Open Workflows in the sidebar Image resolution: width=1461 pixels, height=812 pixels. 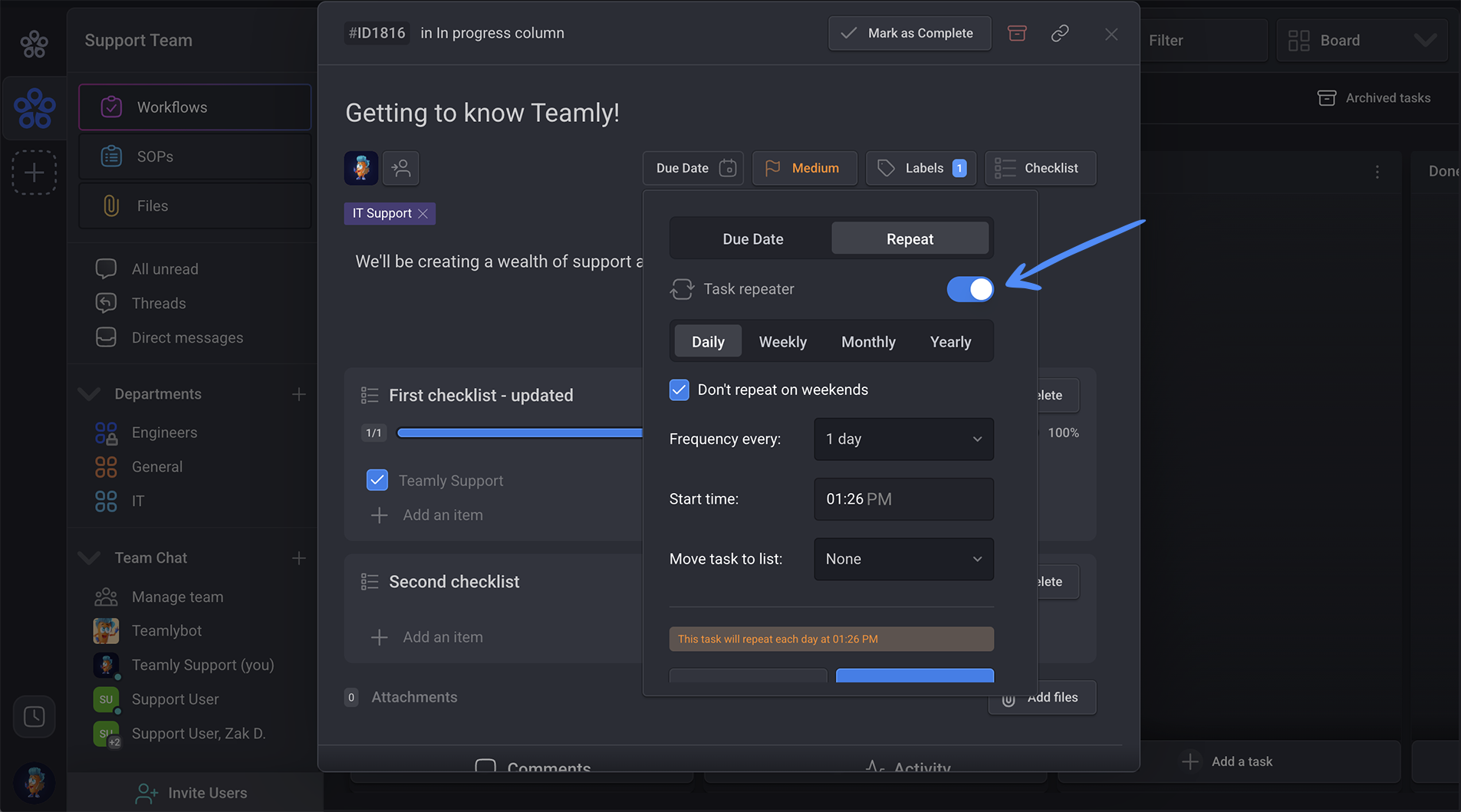coord(195,107)
